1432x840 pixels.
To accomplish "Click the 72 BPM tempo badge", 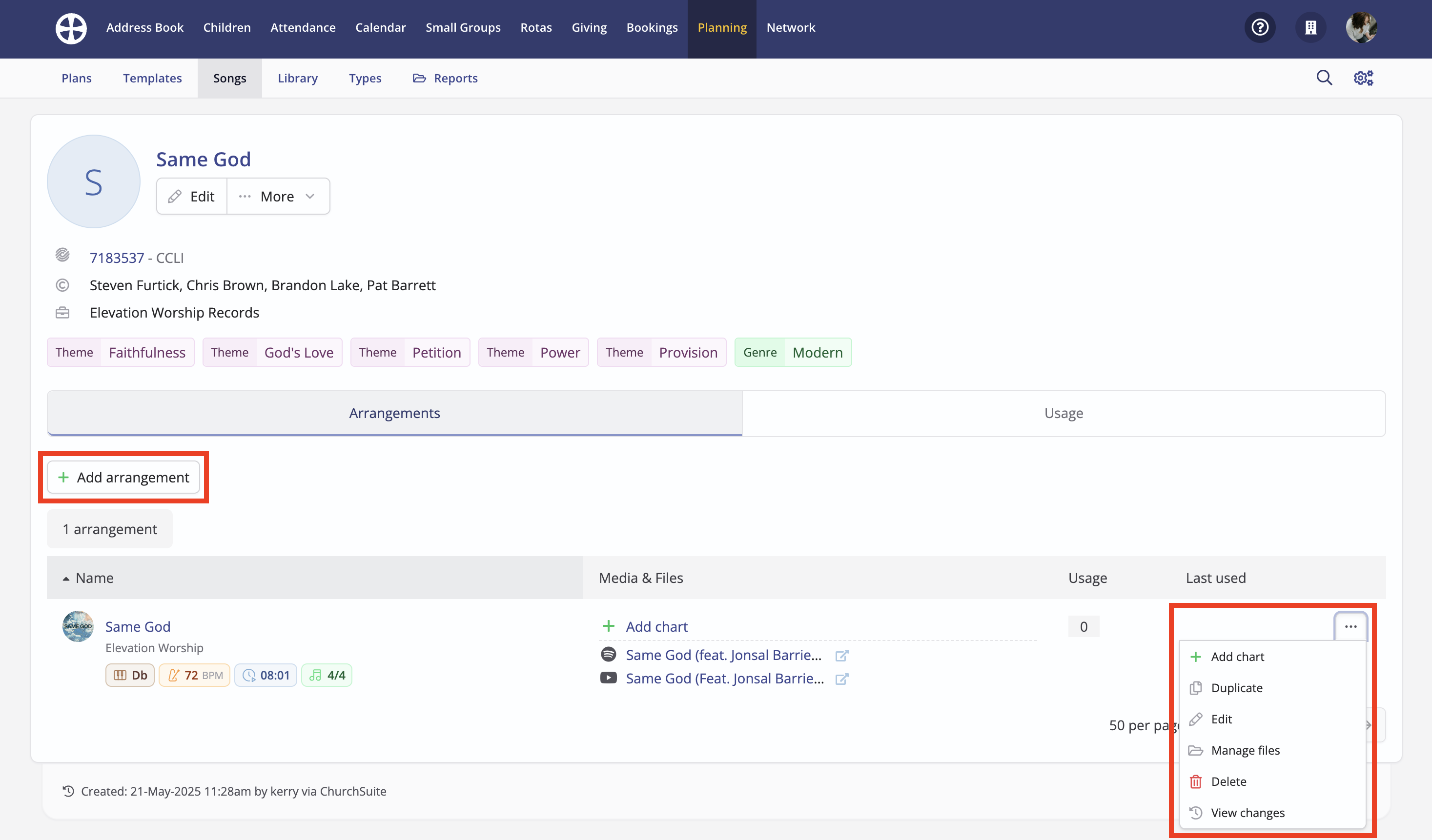I will (194, 675).
